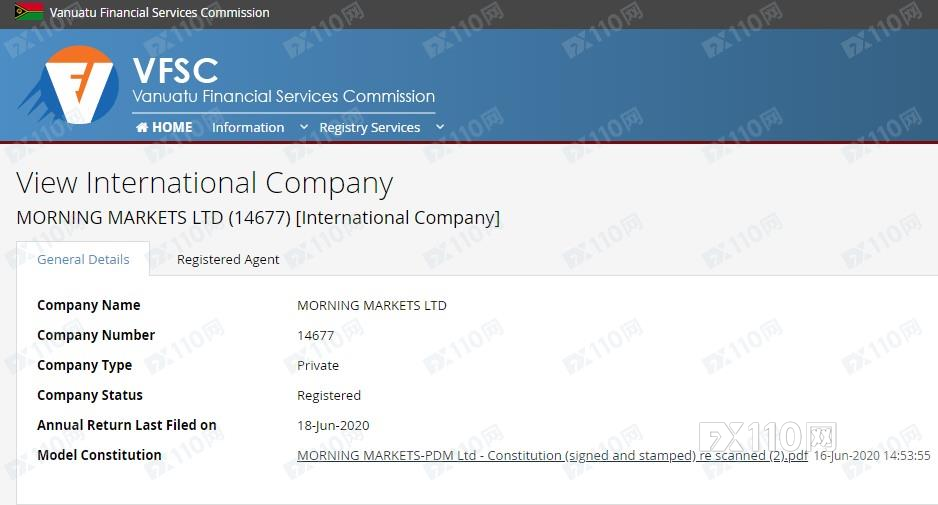Expand the chevron next to Information
Viewport: 938px width, 505px height.
click(303, 127)
